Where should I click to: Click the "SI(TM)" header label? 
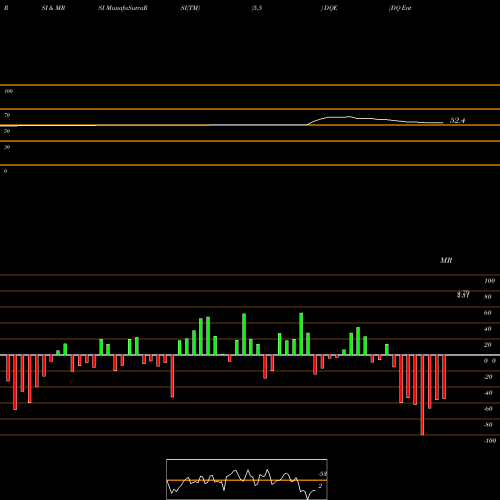(190, 8)
